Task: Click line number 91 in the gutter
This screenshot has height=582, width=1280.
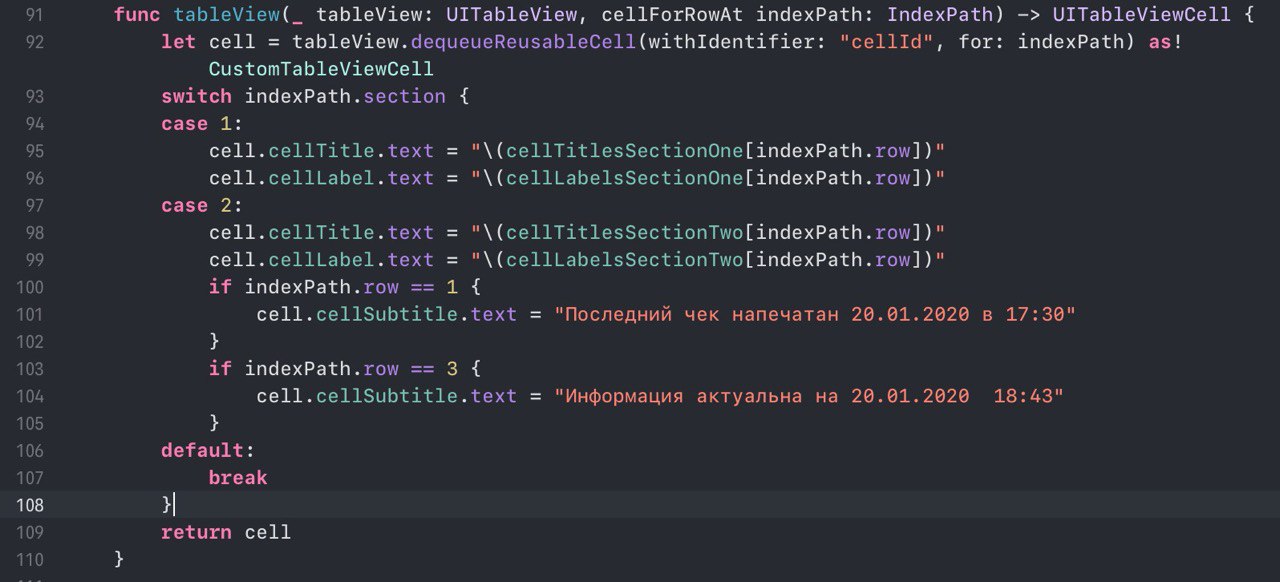Action: [33, 15]
